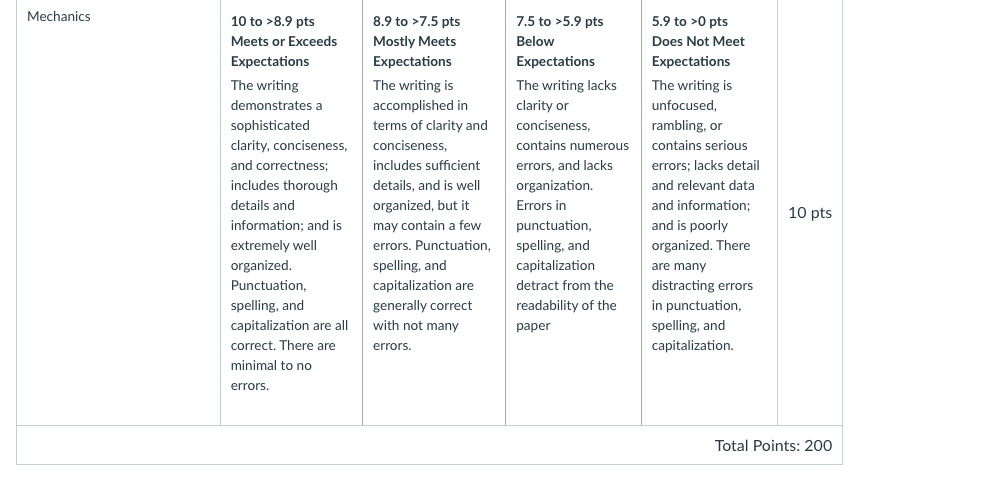This screenshot has height=479, width=991.
Task: Click 'many distracting errors' text
Action: 702,276
